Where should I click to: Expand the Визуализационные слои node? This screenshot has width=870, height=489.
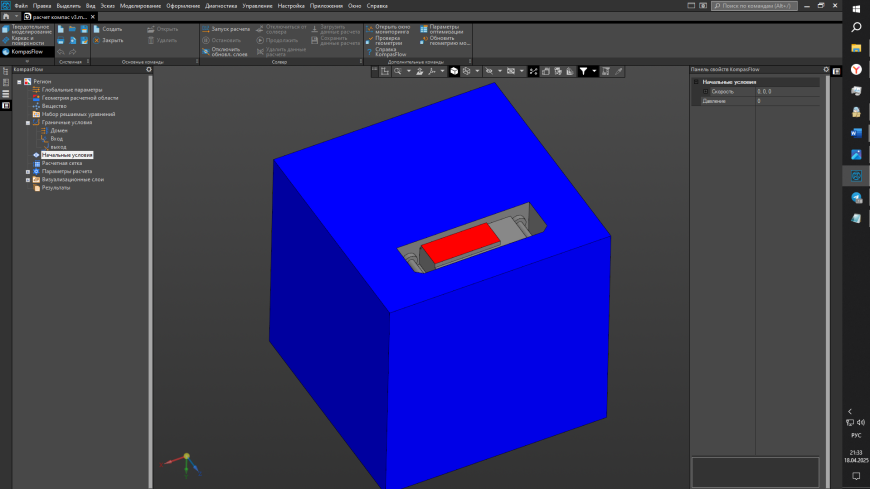(28, 180)
